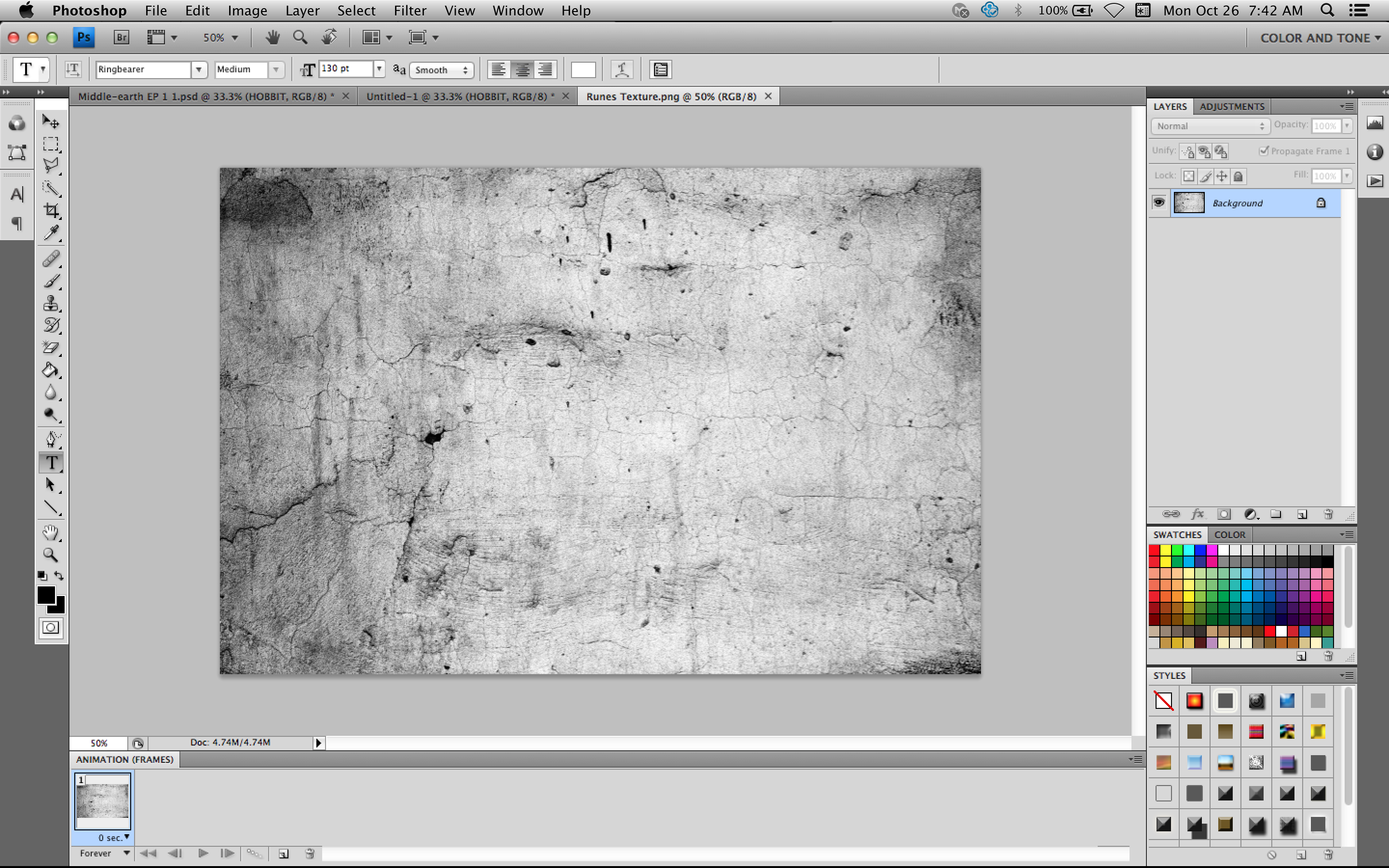
Task: Delete the animation frame with trash icon
Action: tap(309, 854)
